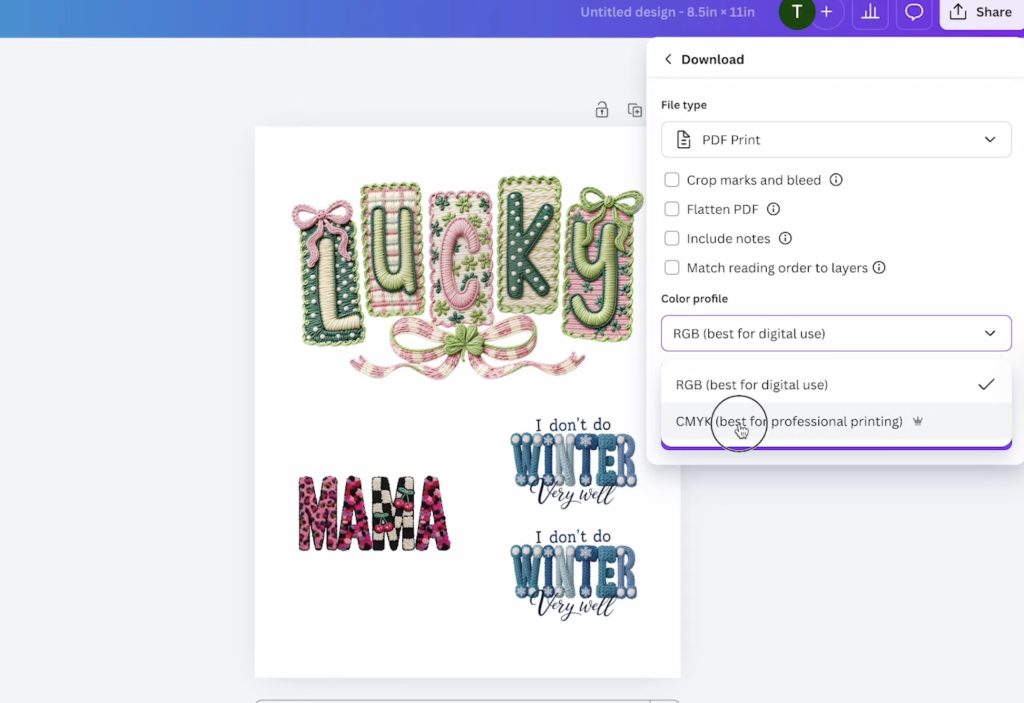Viewport: 1024px width, 703px height.
Task: Choose CMYK (best for professional printing)
Action: (789, 422)
